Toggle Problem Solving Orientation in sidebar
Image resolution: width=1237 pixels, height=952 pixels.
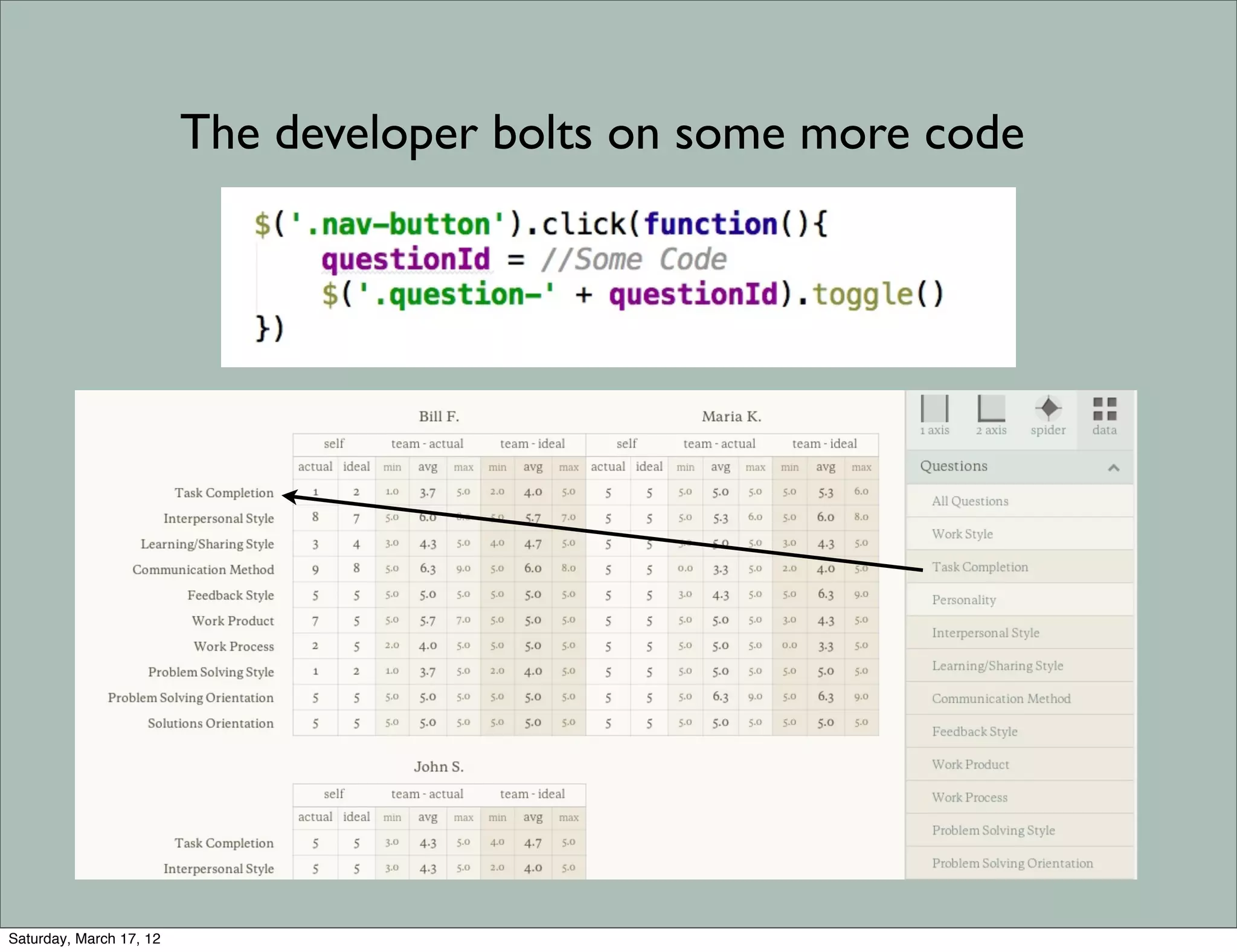pos(1020,863)
